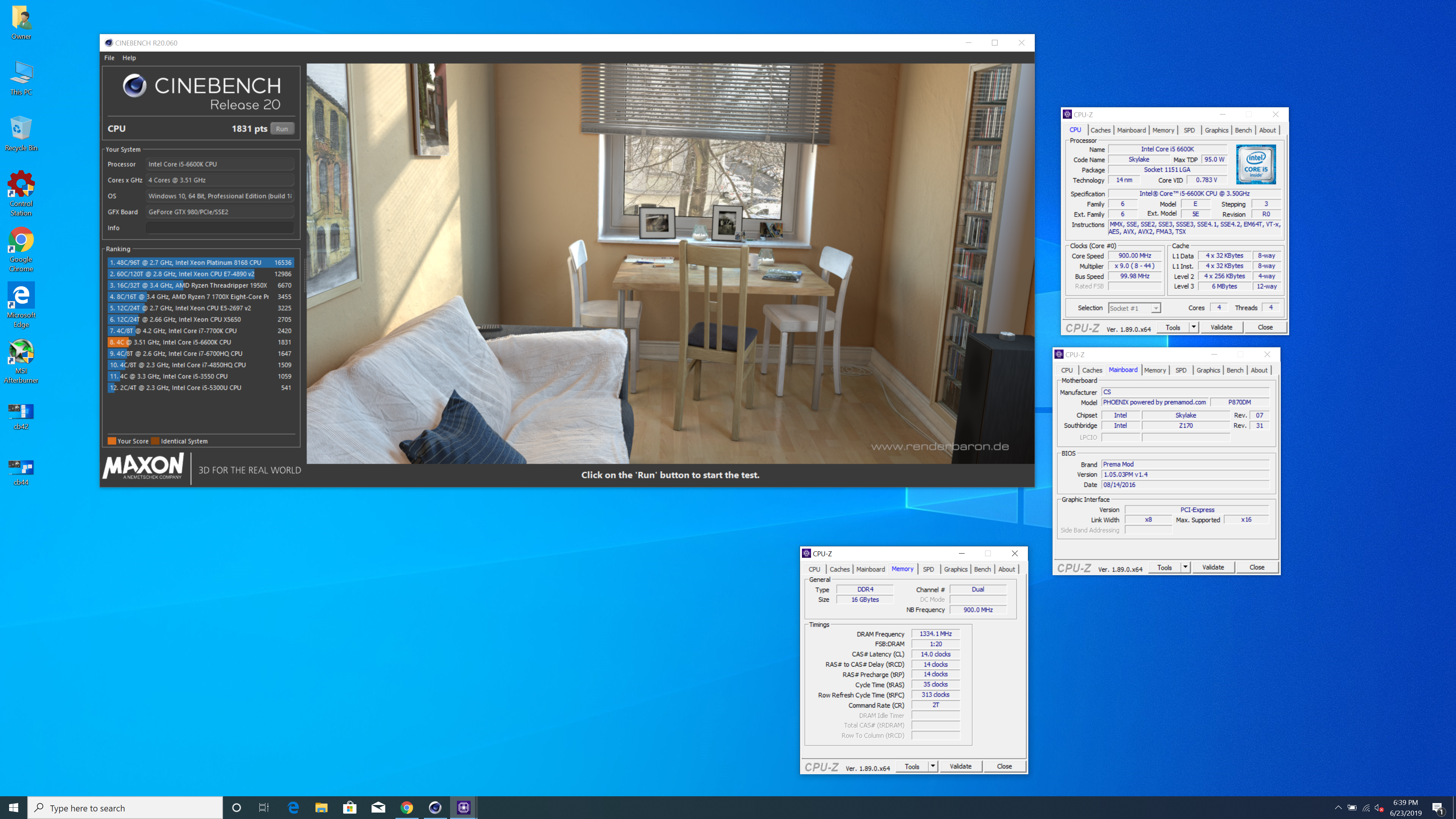Select the Core i5-5300U ranking row
Image resolution: width=1456 pixels, height=819 pixels.
tap(201, 388)
